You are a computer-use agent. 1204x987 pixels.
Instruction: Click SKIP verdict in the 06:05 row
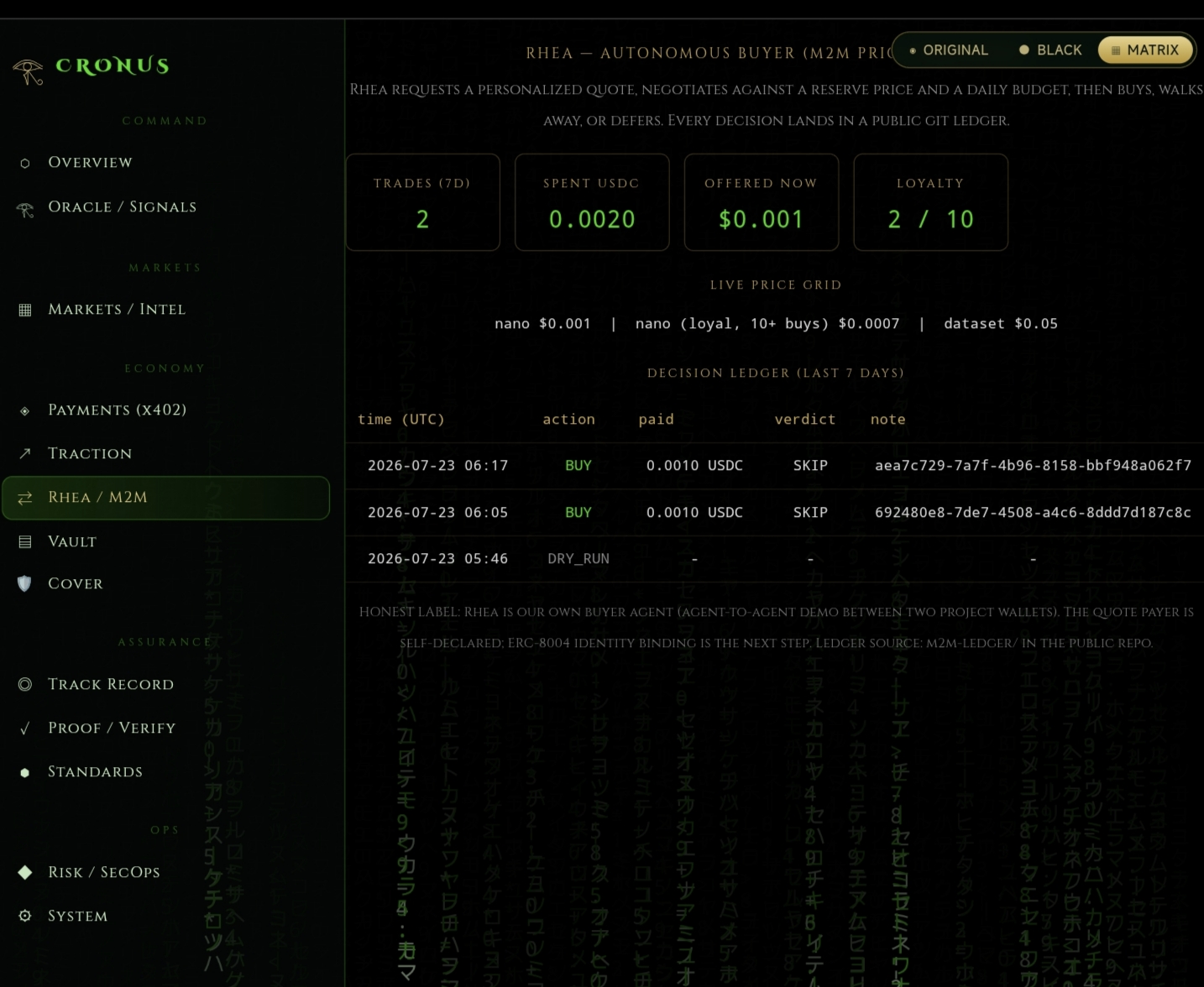point(810,513)
